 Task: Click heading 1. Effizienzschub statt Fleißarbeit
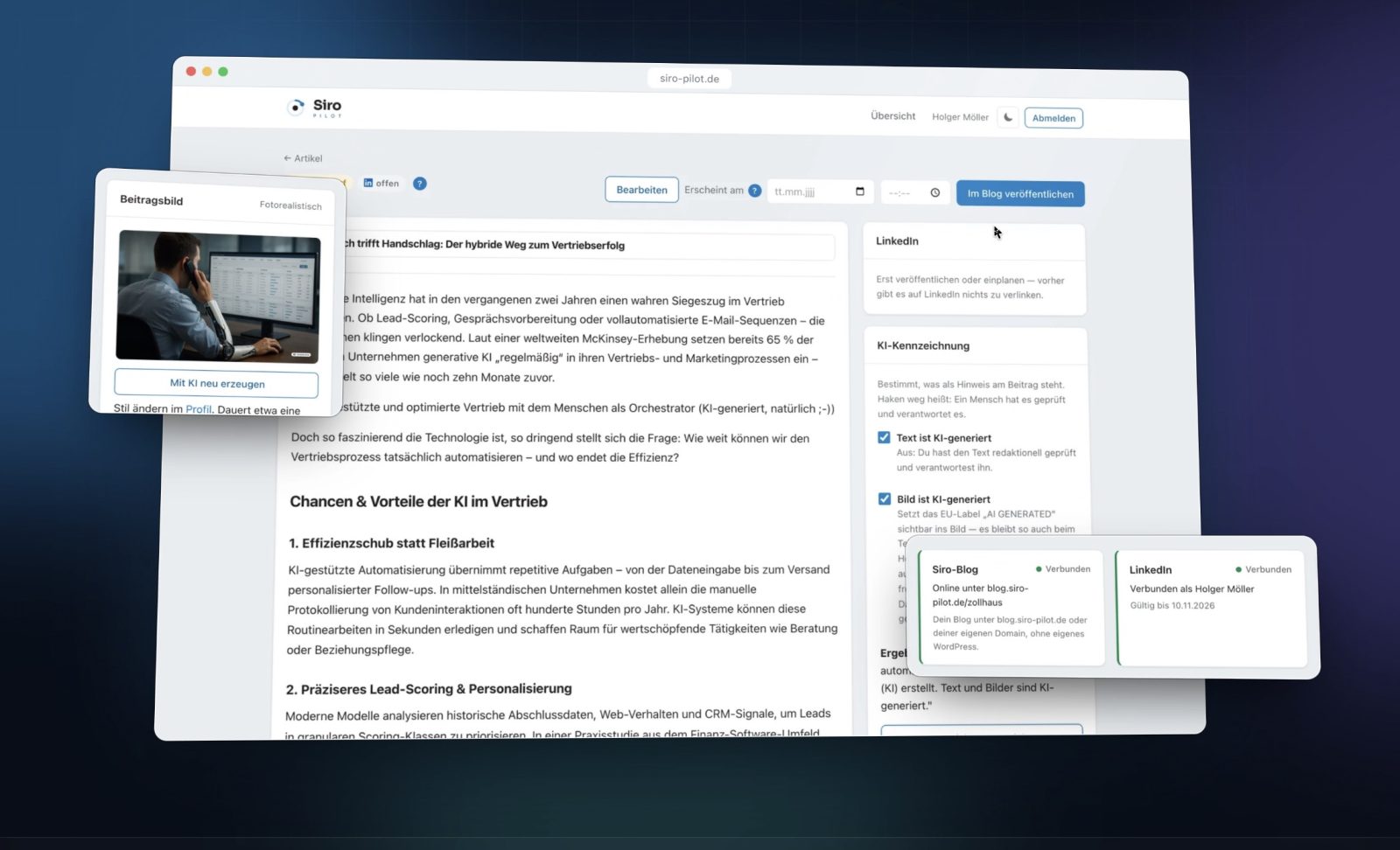click(x=391, y=543)
